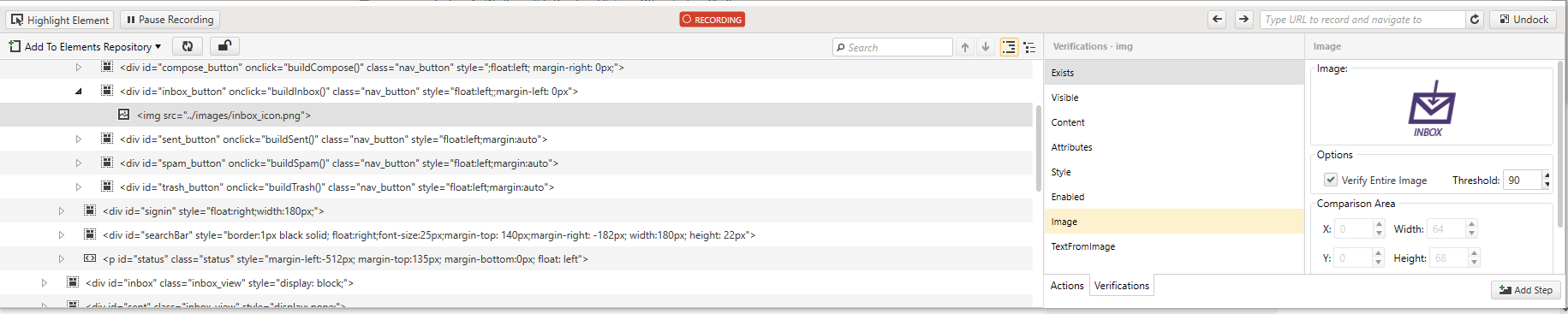Select the Content verification
The width and height of the screenshot is (1568, 314).
(x=1174, y=122)
